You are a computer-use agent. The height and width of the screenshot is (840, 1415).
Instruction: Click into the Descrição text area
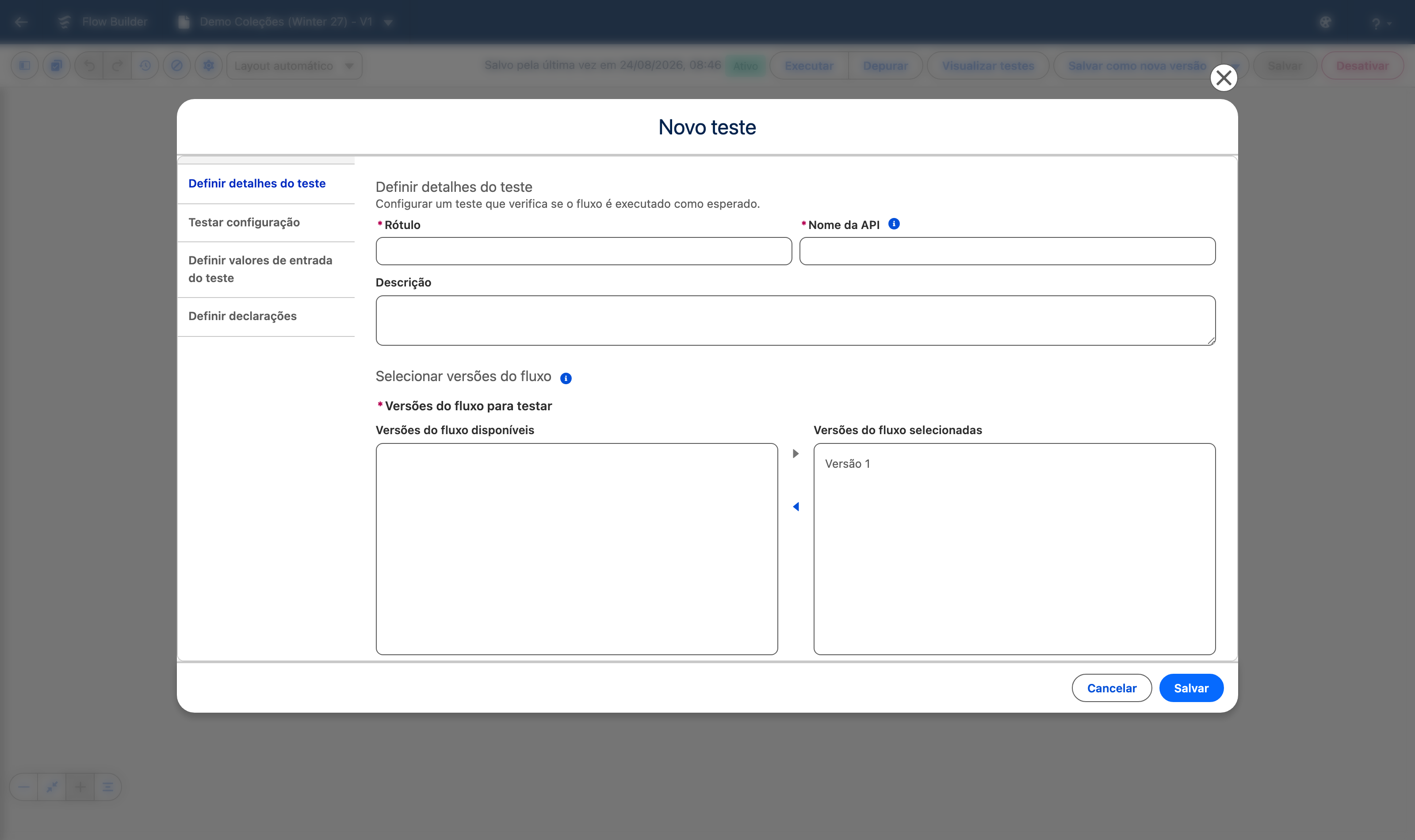(x=795, y=321)
